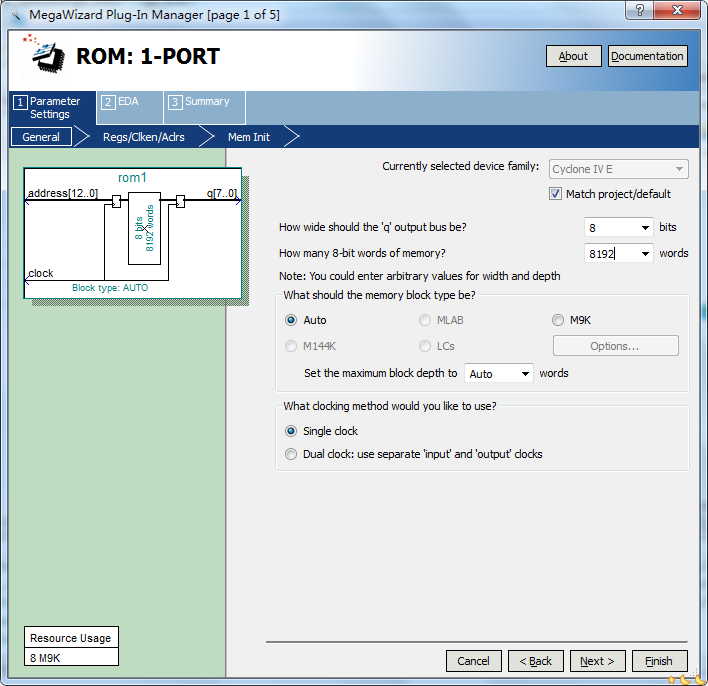Click the arbitrary values note text

(x=419, y=276)
